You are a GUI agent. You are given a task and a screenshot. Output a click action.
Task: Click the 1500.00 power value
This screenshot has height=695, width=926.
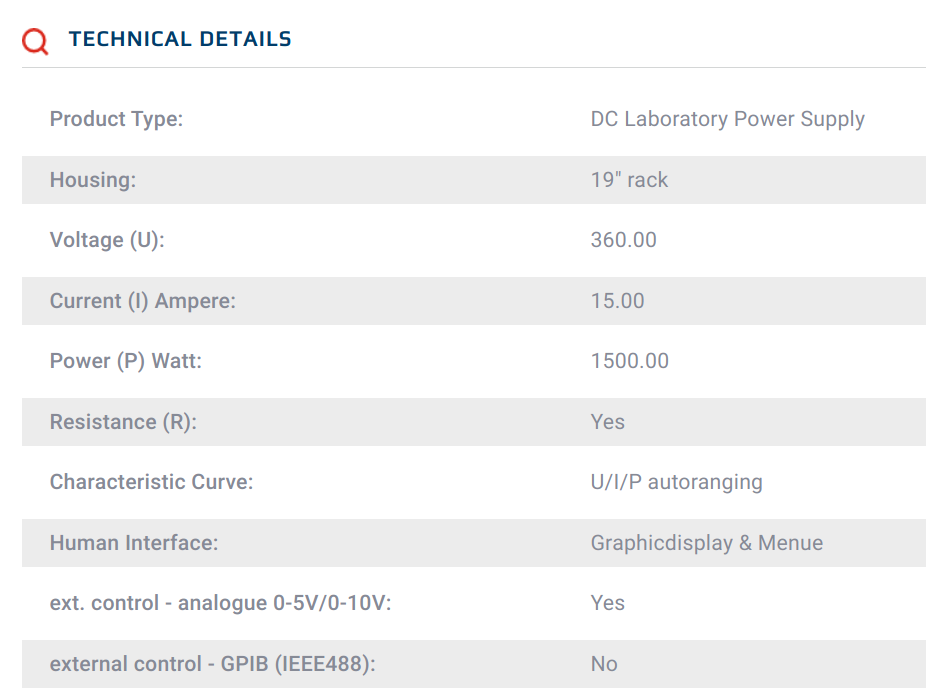pos(630,361)
